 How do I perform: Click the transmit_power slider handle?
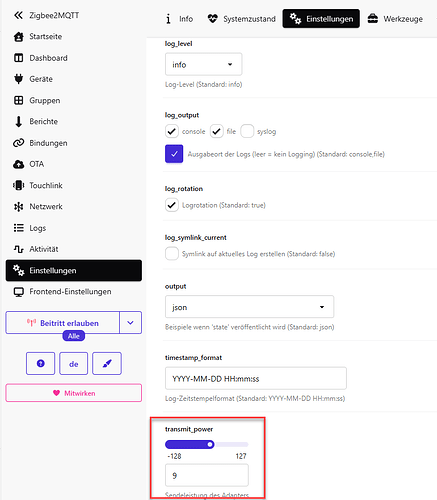coord(210,444)
